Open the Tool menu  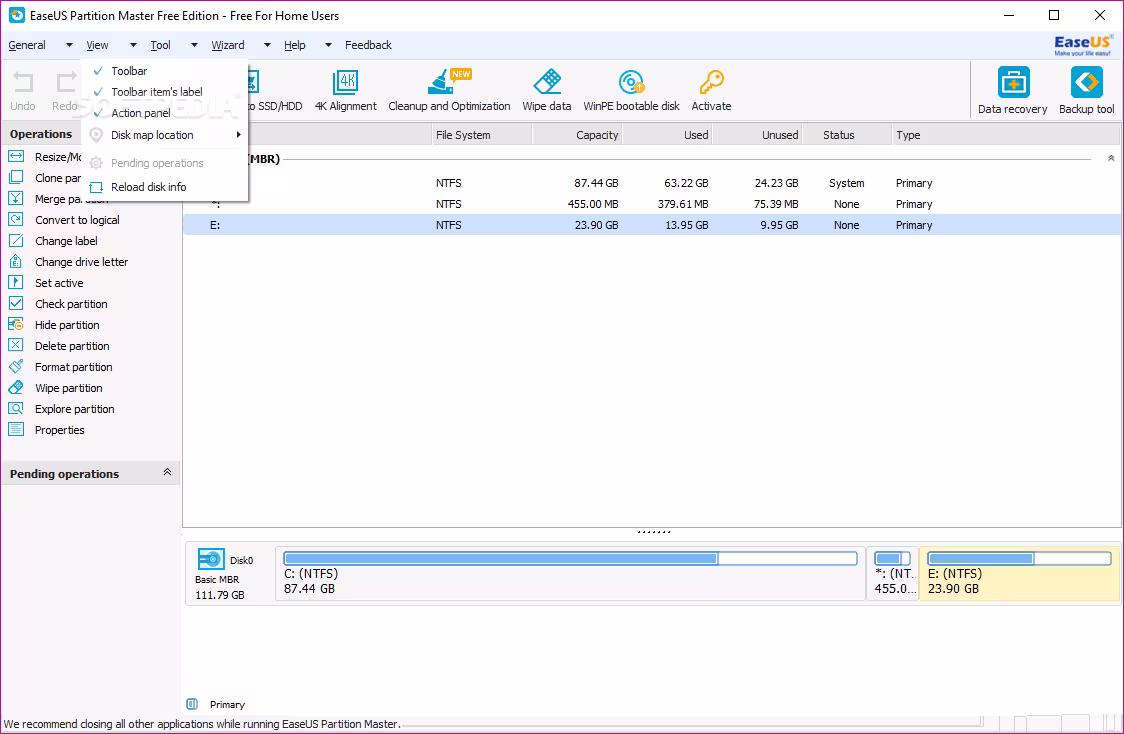[161, 45]
